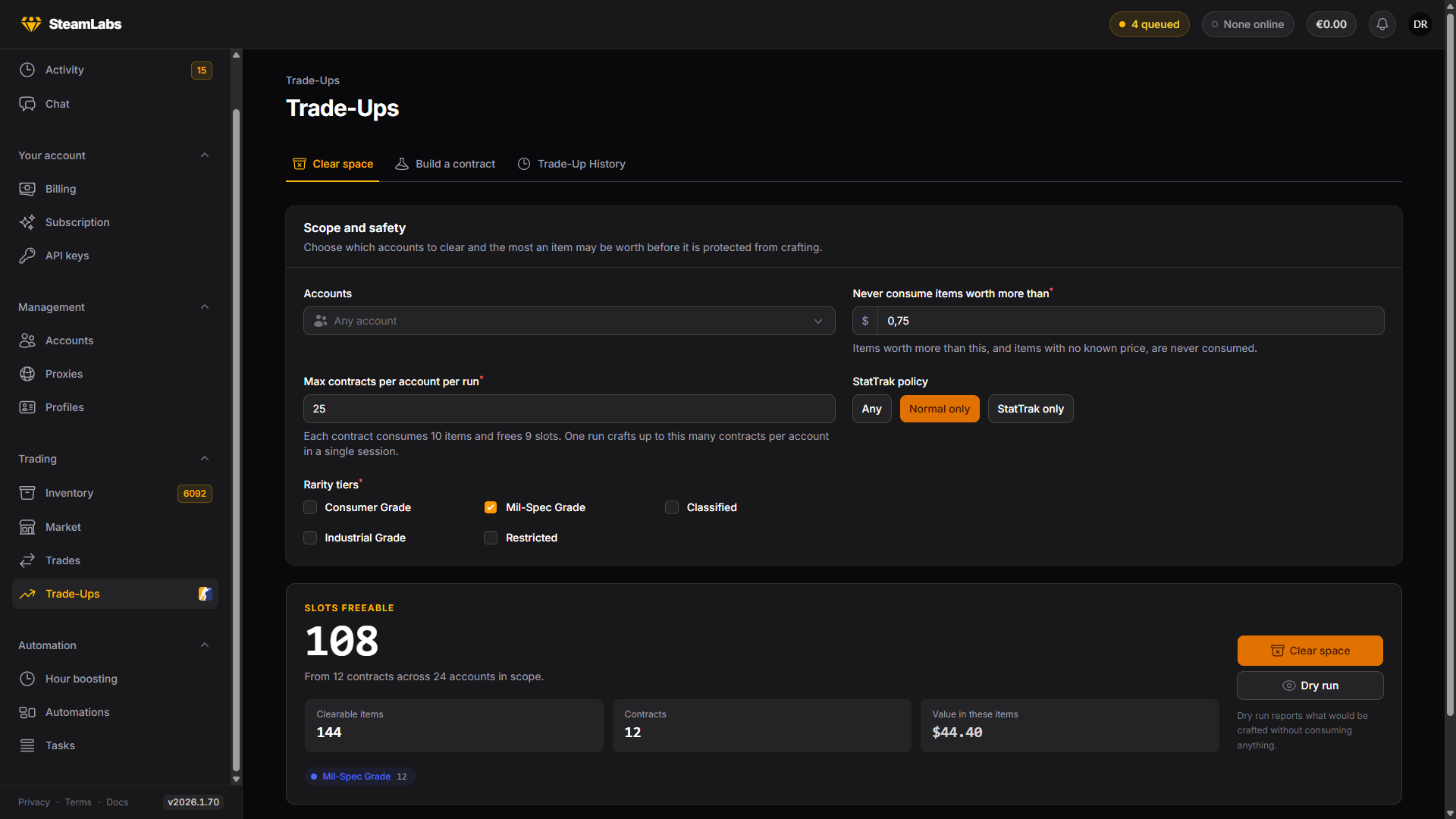
Task: Click the Trade-Up History clock icon
Action: click(524, 164)
